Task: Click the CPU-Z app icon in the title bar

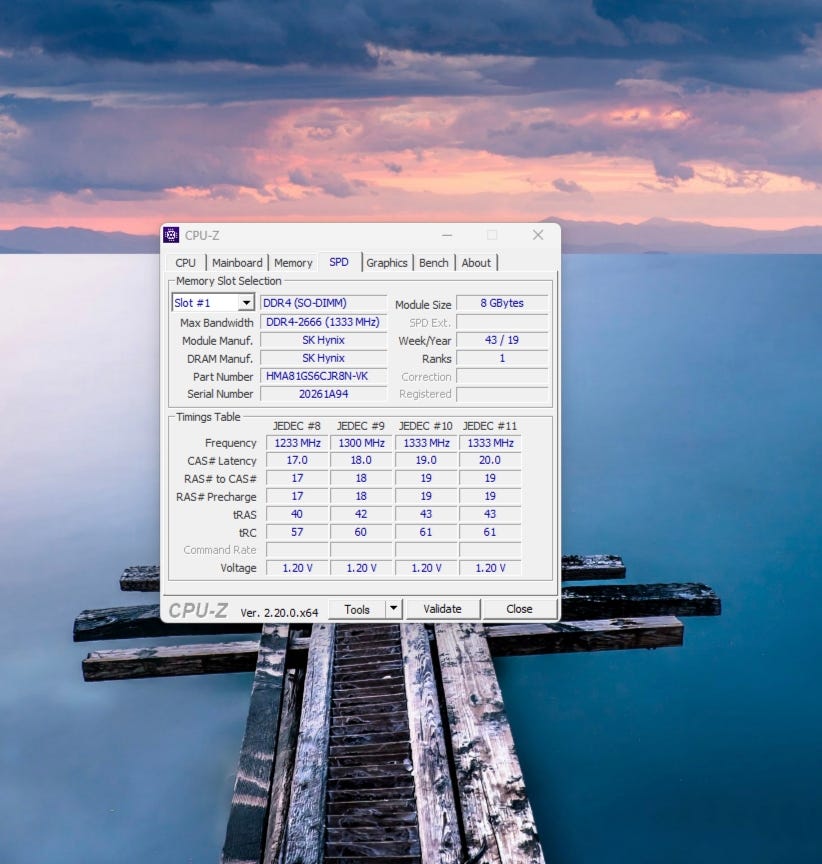Action: tap(171, 235)
